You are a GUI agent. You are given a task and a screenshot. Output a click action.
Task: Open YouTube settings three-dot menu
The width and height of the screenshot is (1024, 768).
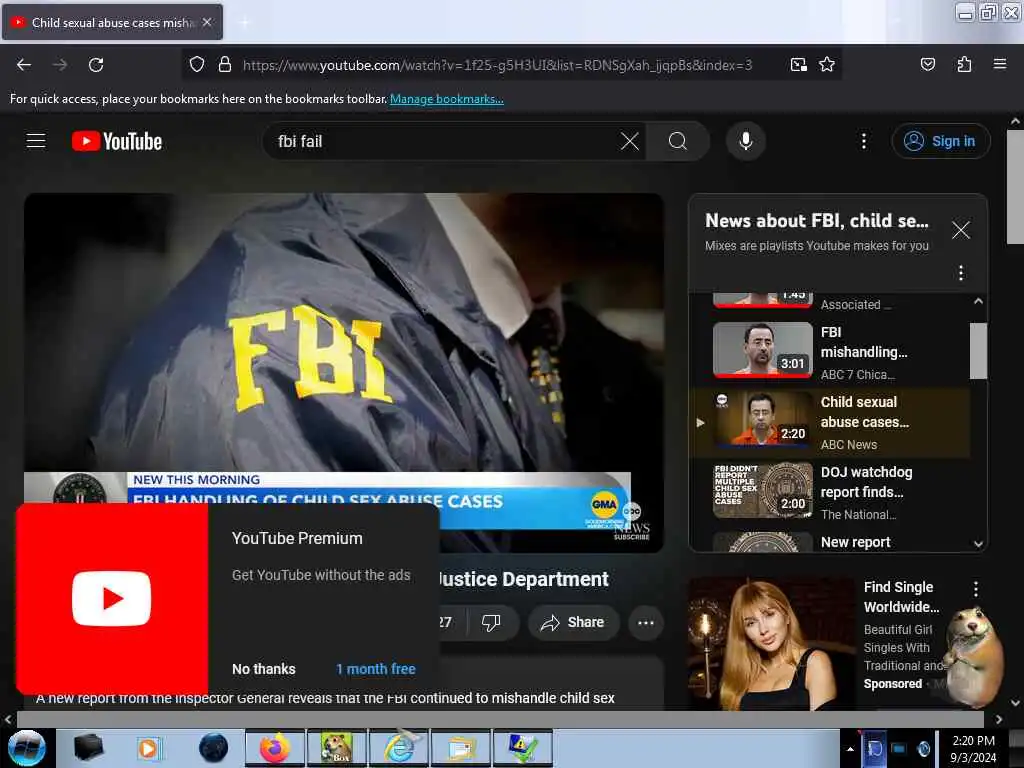click(x=863, y=141)
